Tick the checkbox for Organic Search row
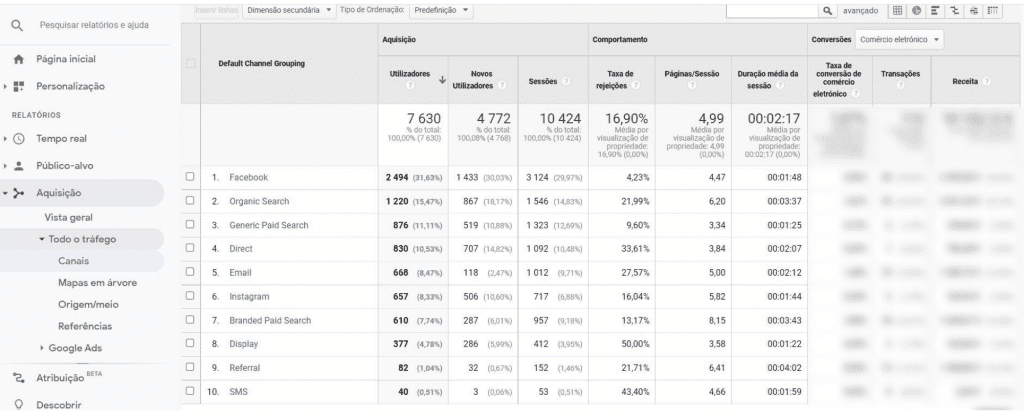Viewport: 1024px width, 414px height. click(x=190, y=200)
